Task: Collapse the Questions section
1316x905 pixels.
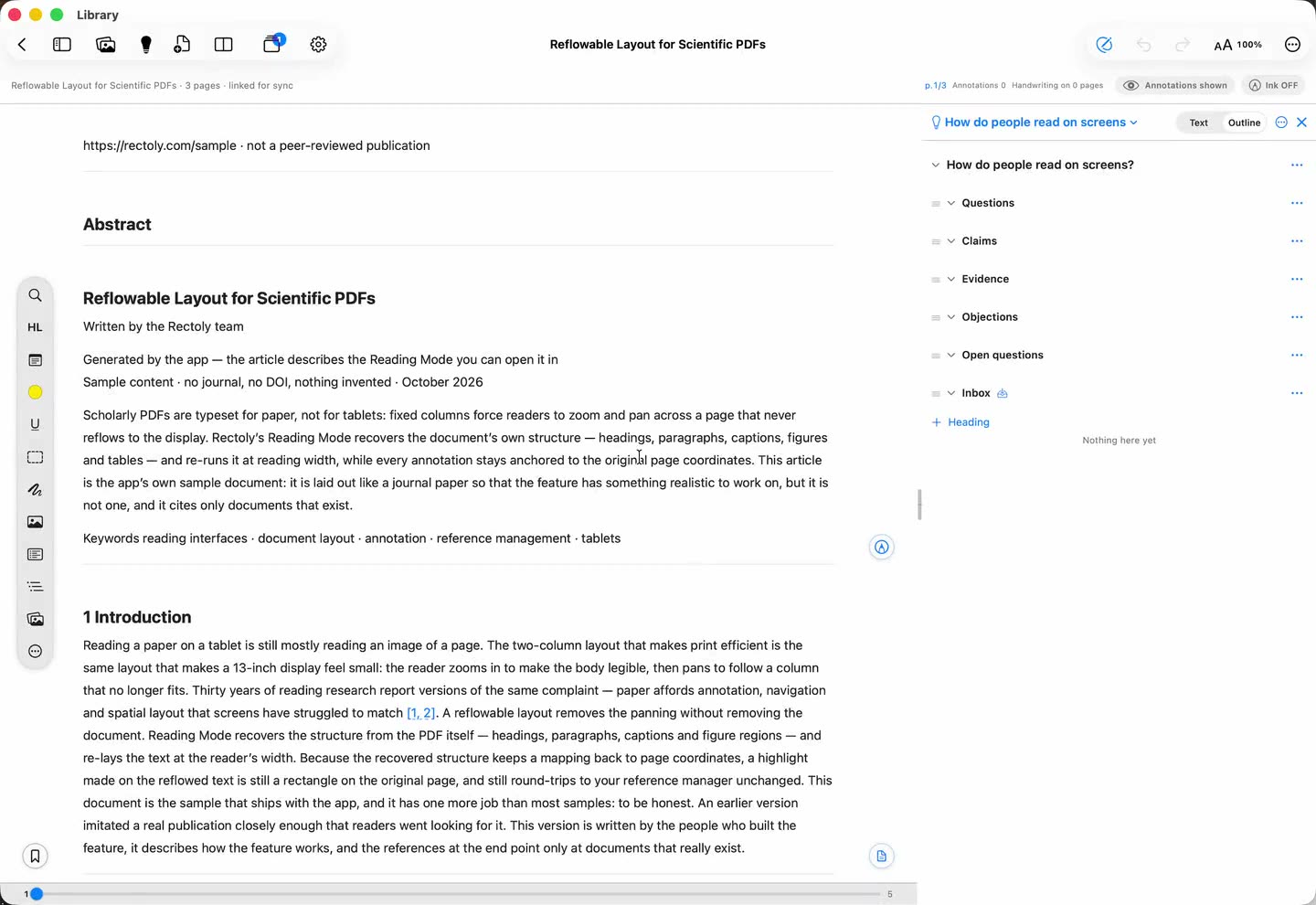Action: coord(951,203)
